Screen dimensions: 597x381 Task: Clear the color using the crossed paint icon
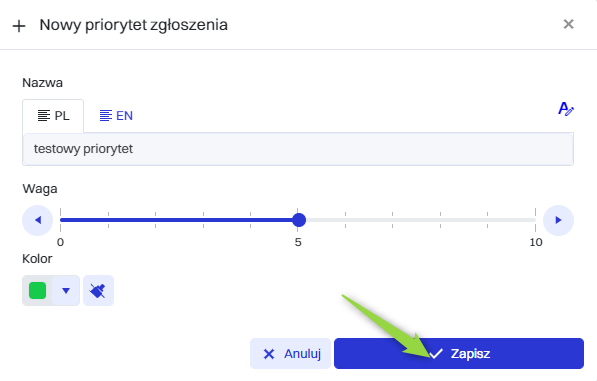coord(98,291)
